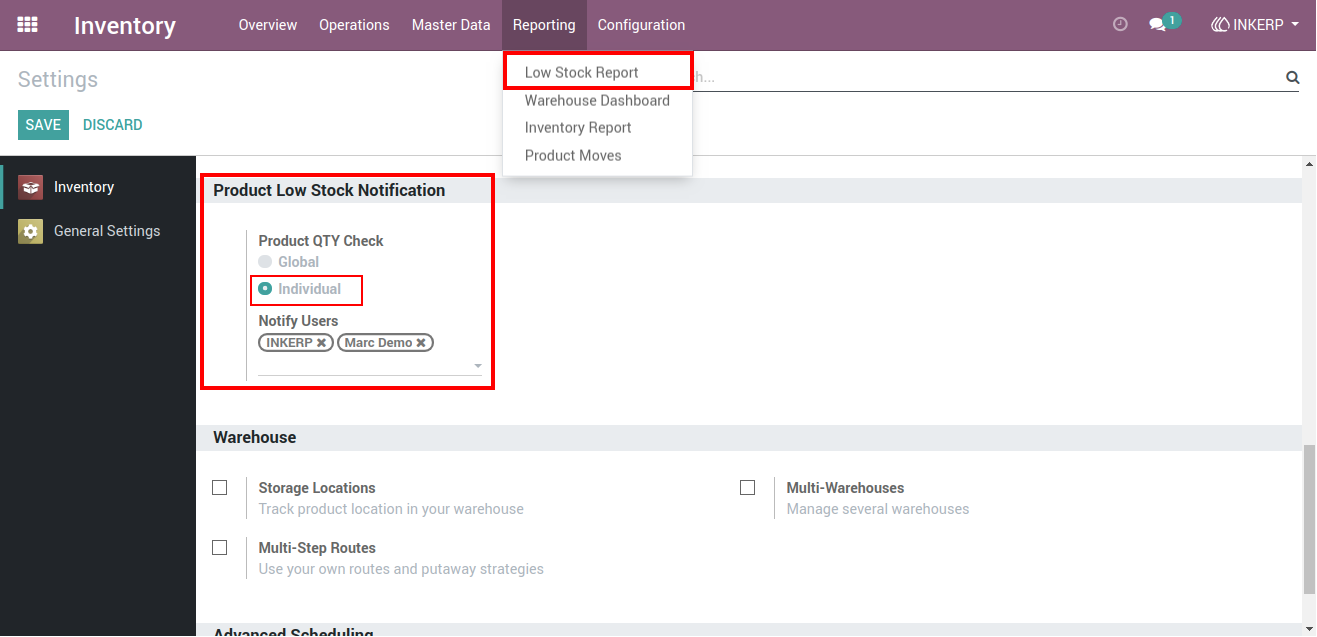Click the Multi-Step Routes label
The height and width of the screenshot is (637, 1317).
317,548
